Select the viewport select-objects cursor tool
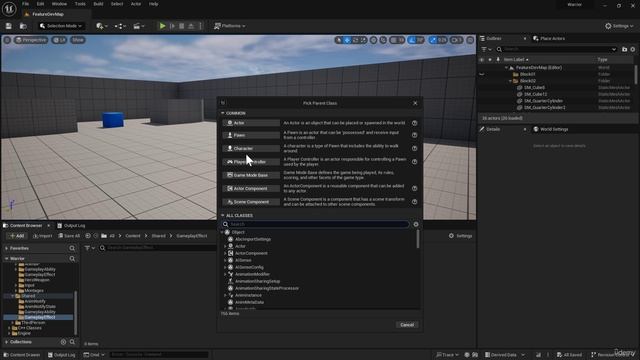The image size is (640, 360). click(338, 40)
